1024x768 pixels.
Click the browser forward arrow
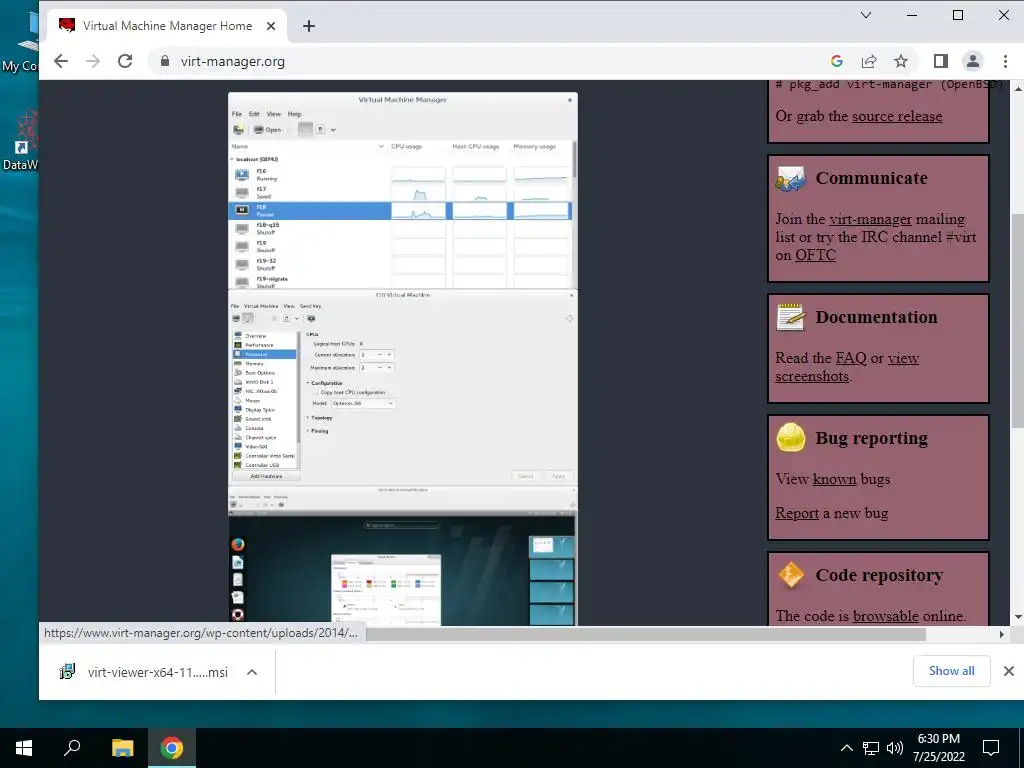click(x=93, y=61)
